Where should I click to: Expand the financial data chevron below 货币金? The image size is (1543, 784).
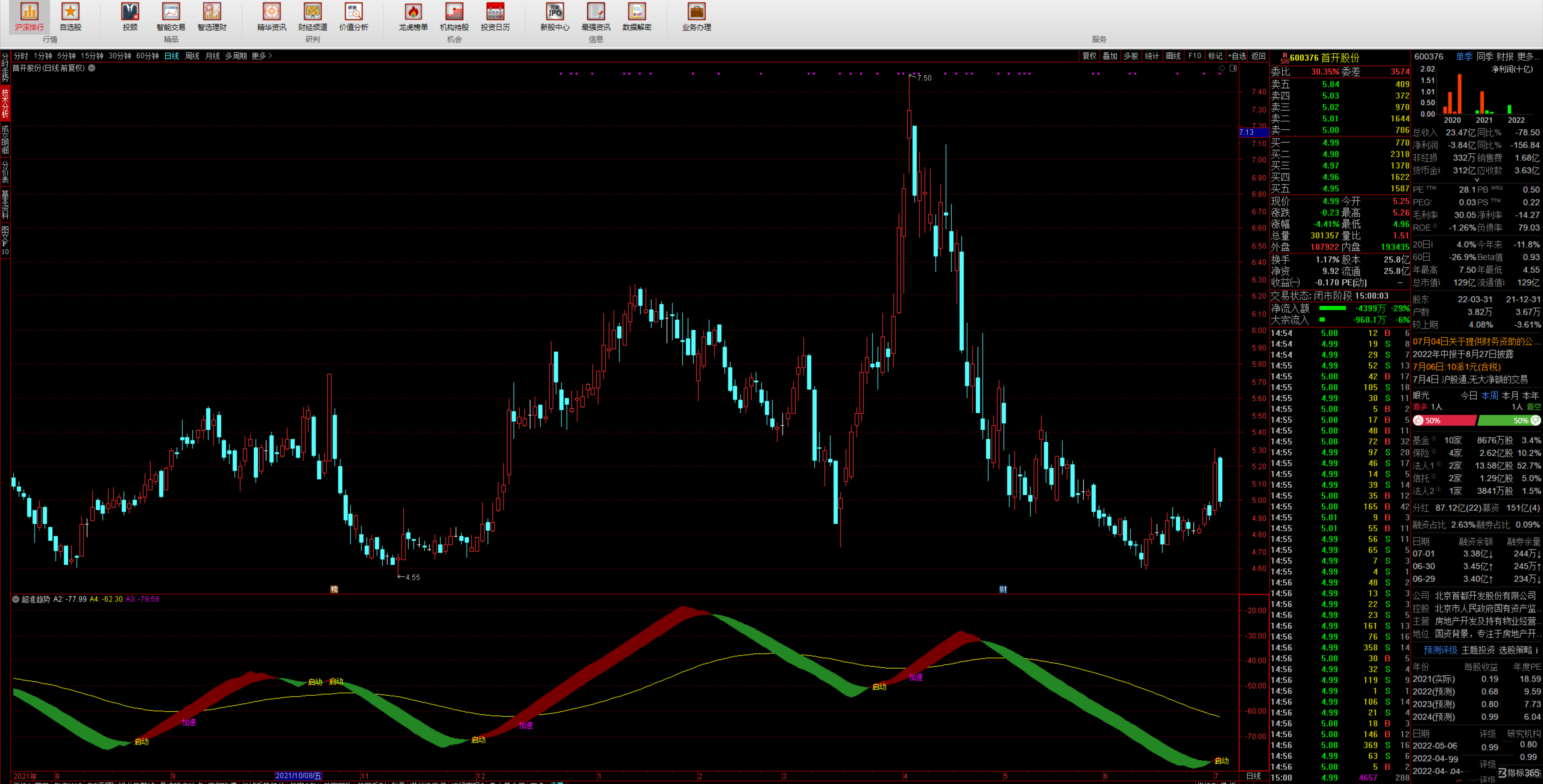click(1477, 180)
